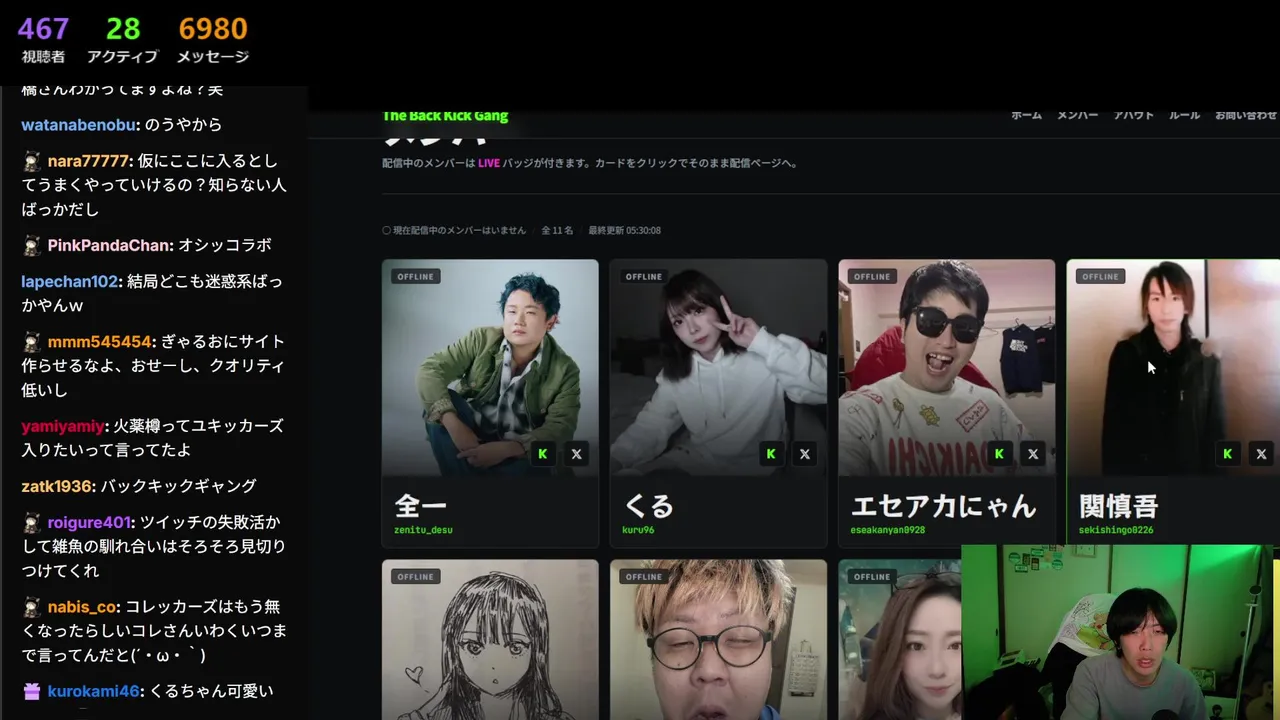Viewport: 1280px width, 720px height.
Task: Click the eseakanyan0928 handle
Action: click(888, 530)
